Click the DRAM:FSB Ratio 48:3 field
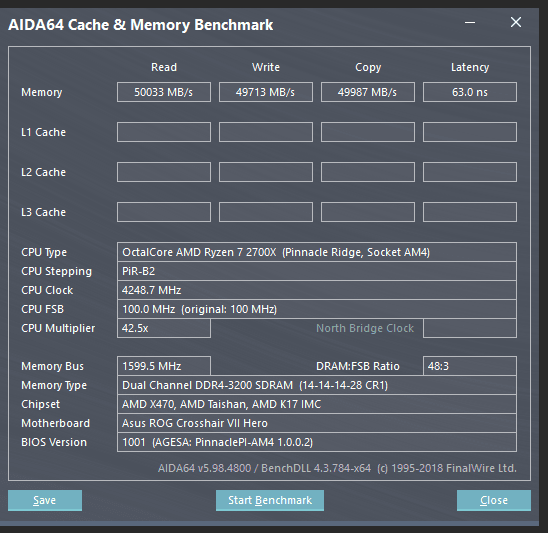 click(470, 366)
